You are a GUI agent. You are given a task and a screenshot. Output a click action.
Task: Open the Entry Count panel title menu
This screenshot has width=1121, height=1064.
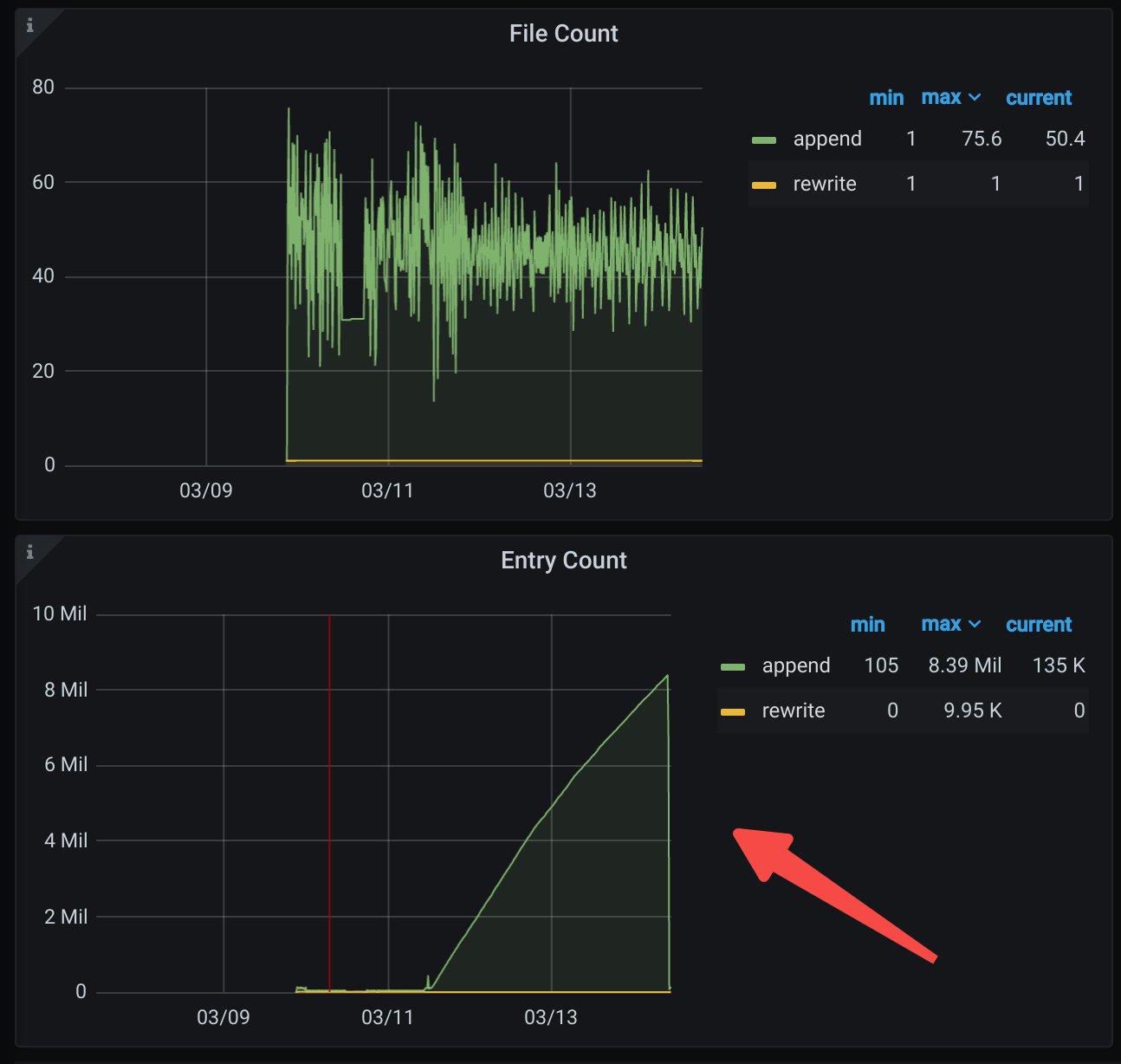pos(563,561)
